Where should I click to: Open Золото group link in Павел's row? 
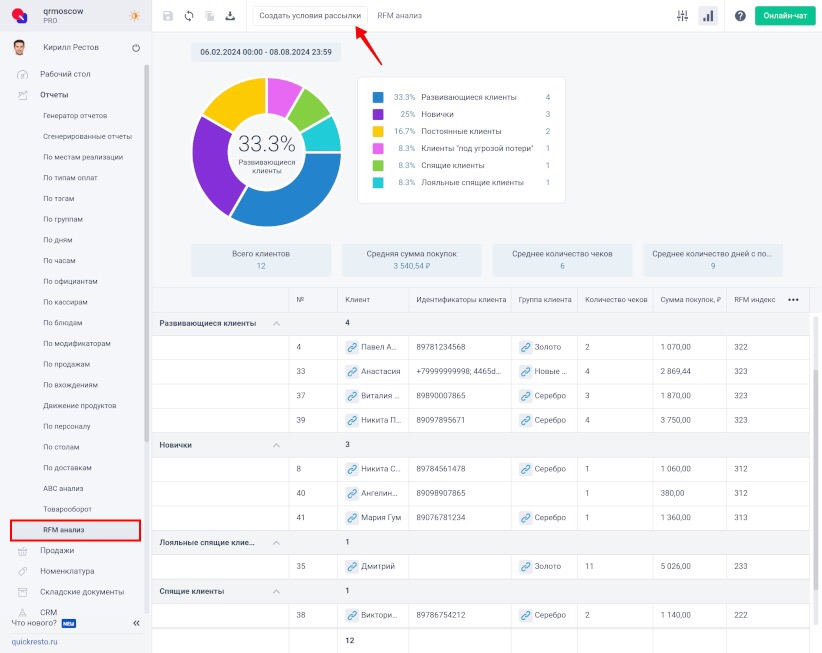pyautogui.click(x=525, y=347)
